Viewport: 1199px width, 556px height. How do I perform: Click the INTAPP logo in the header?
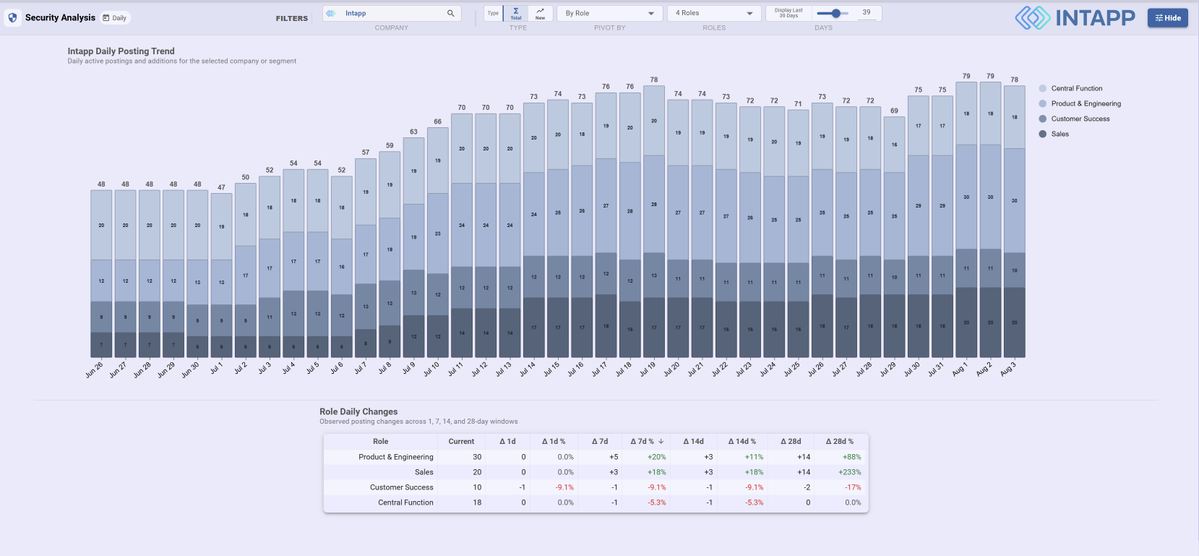coord(1074,18)
